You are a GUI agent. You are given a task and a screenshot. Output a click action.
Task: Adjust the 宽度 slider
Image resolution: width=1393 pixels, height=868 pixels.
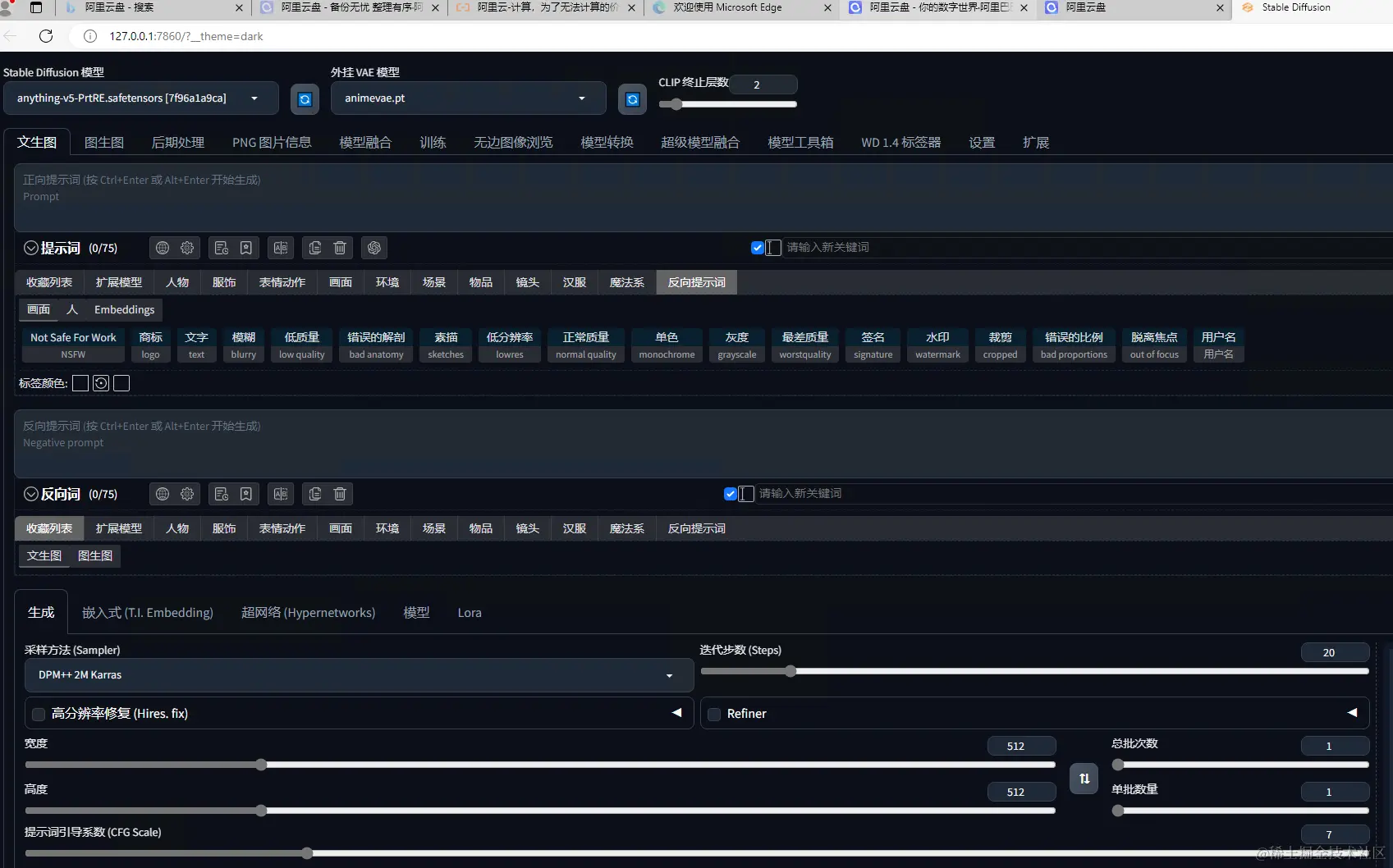click(x=540, y=765)
